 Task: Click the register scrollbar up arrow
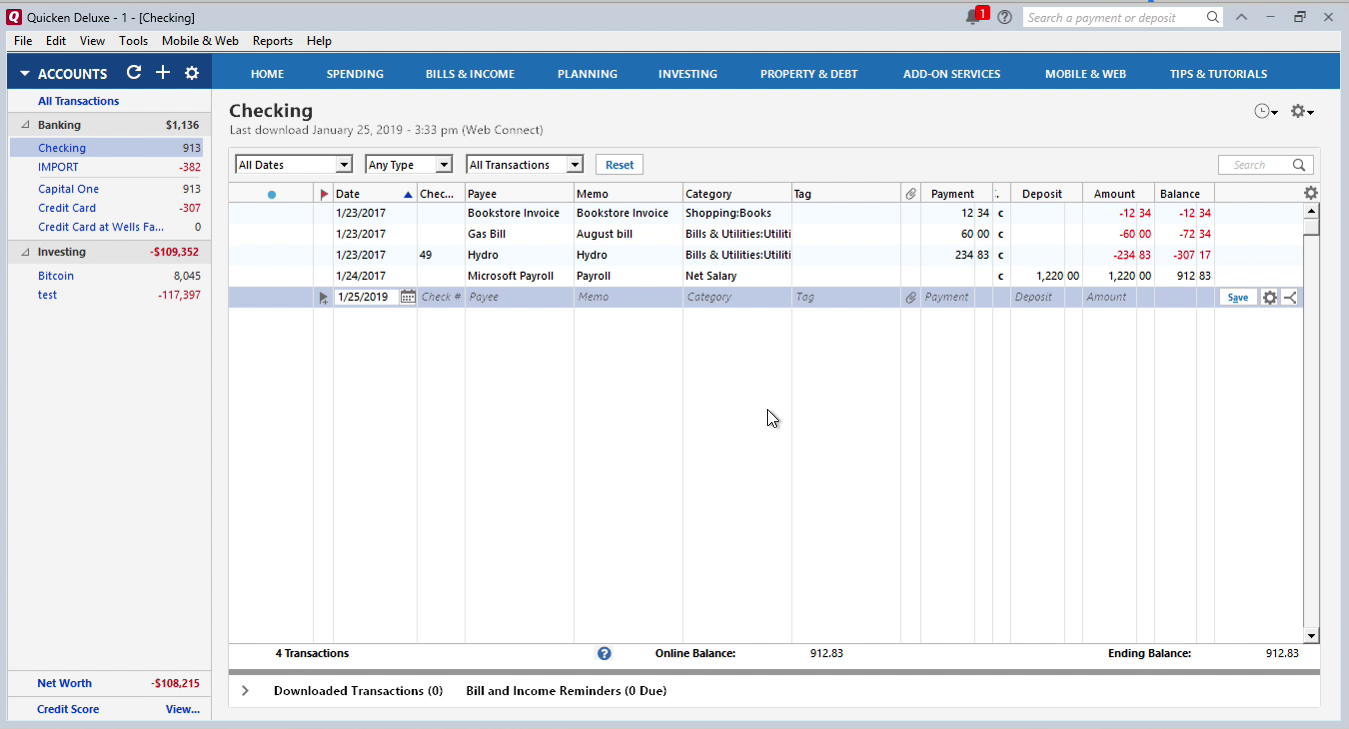point(1311,212)
